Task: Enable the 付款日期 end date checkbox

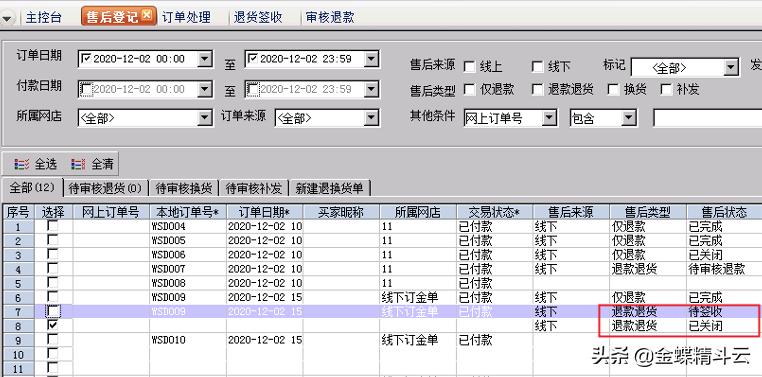Action: [253, 89]
